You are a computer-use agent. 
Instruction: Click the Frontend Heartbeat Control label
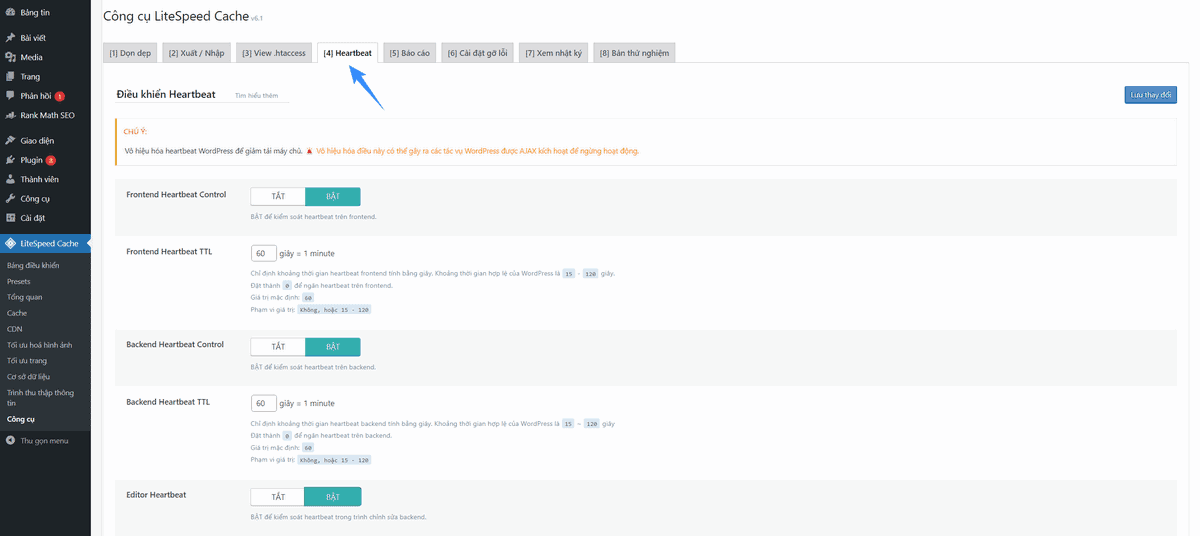pyautogui.click(x=176, y=194)
